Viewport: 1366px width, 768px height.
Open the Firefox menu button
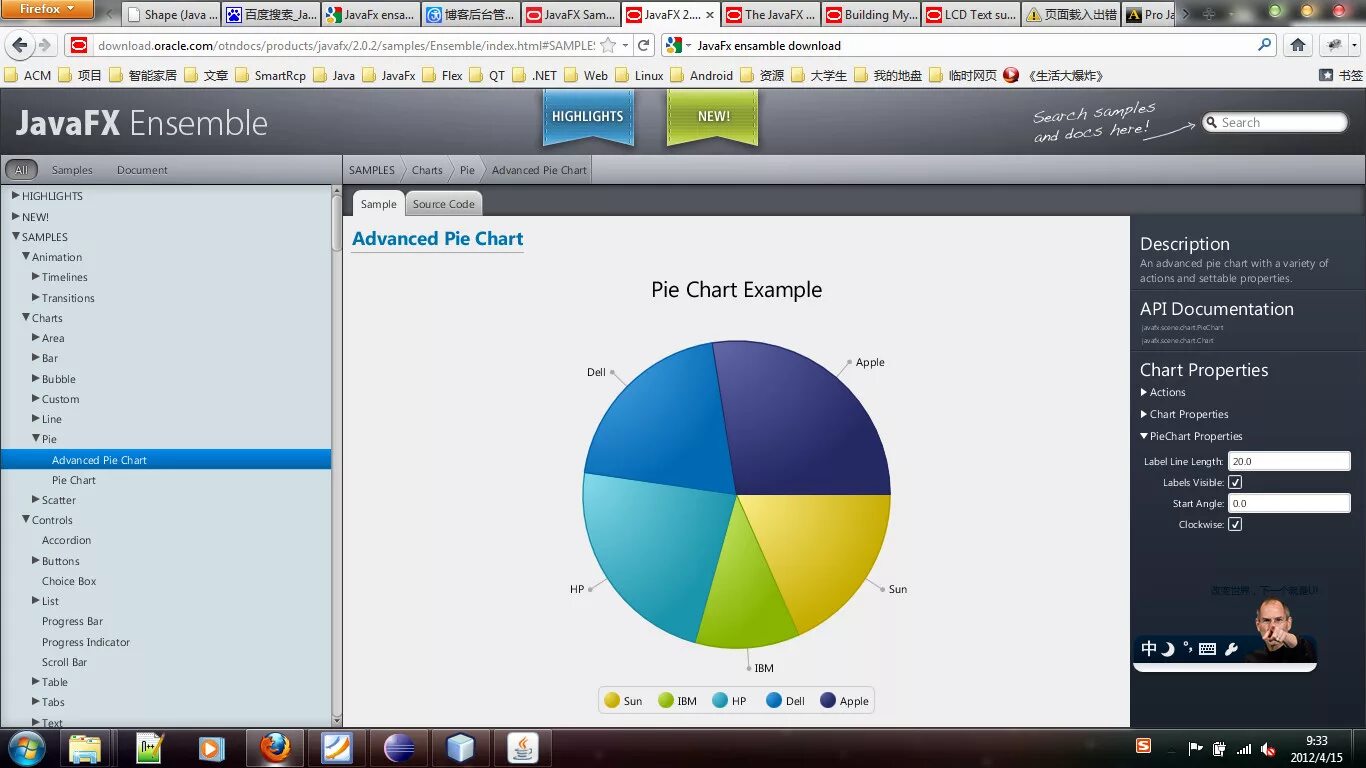point(47,9)
